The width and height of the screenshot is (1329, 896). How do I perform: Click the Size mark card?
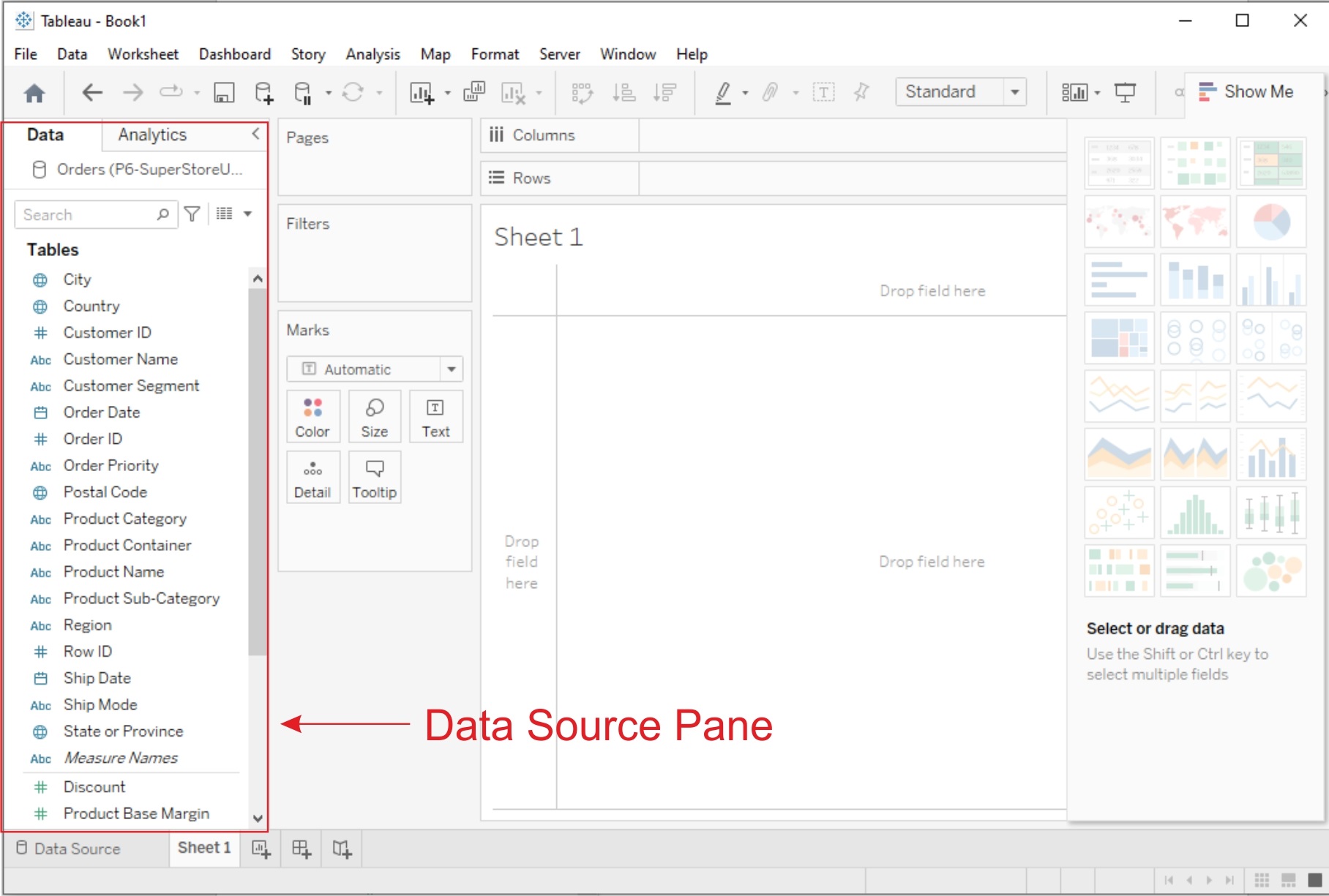(374, 417)
